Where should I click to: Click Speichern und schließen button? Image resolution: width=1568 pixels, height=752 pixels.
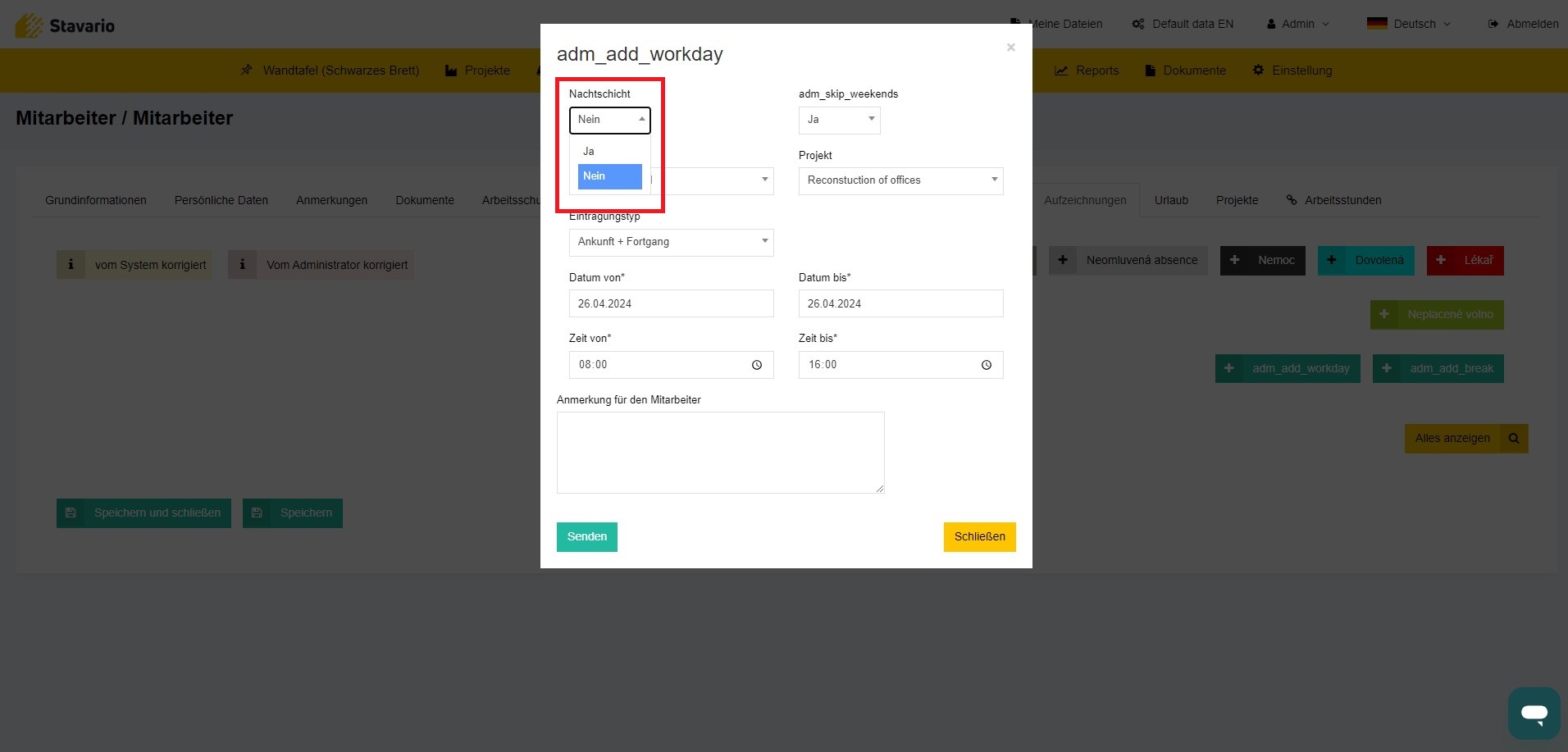coord(144,513)
